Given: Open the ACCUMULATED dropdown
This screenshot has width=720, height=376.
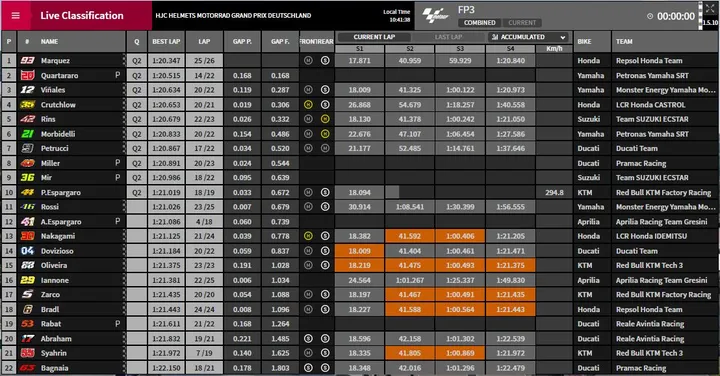Looking at the screenshot, I should coord(529,37).
